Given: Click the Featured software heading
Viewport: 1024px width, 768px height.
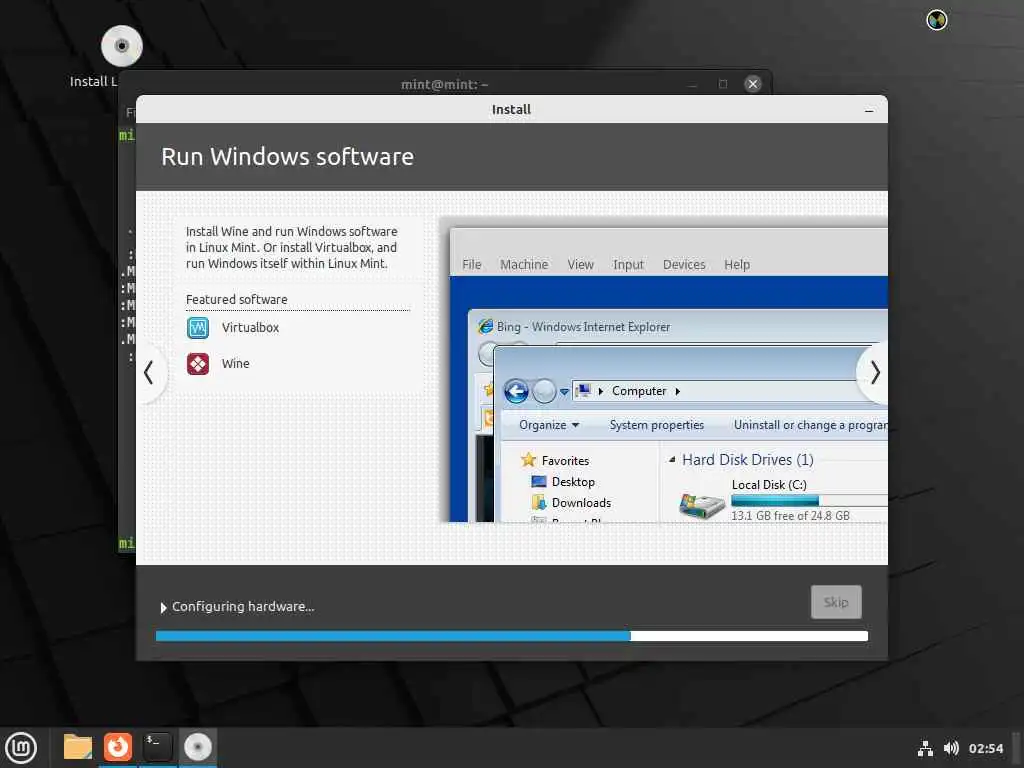Looking at the screenshot, I should 236,299.
